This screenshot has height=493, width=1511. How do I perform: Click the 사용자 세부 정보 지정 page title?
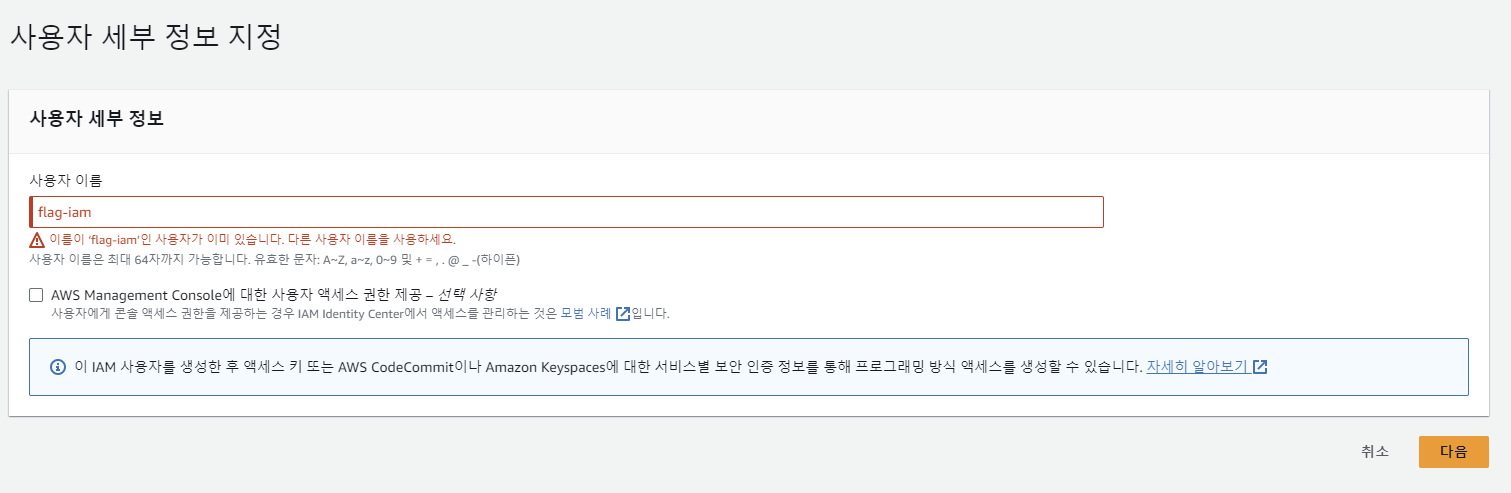click(146, 37)
